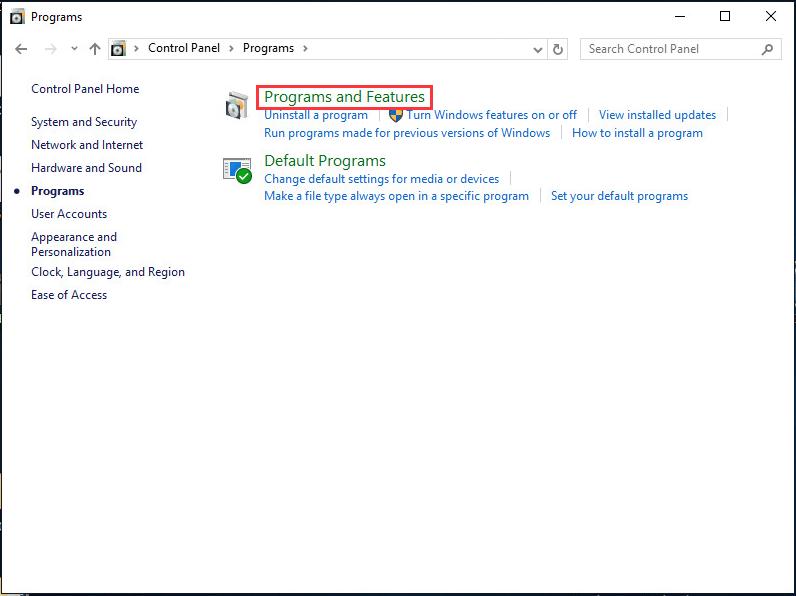Click the search magnifier icon

click(767, 49)
